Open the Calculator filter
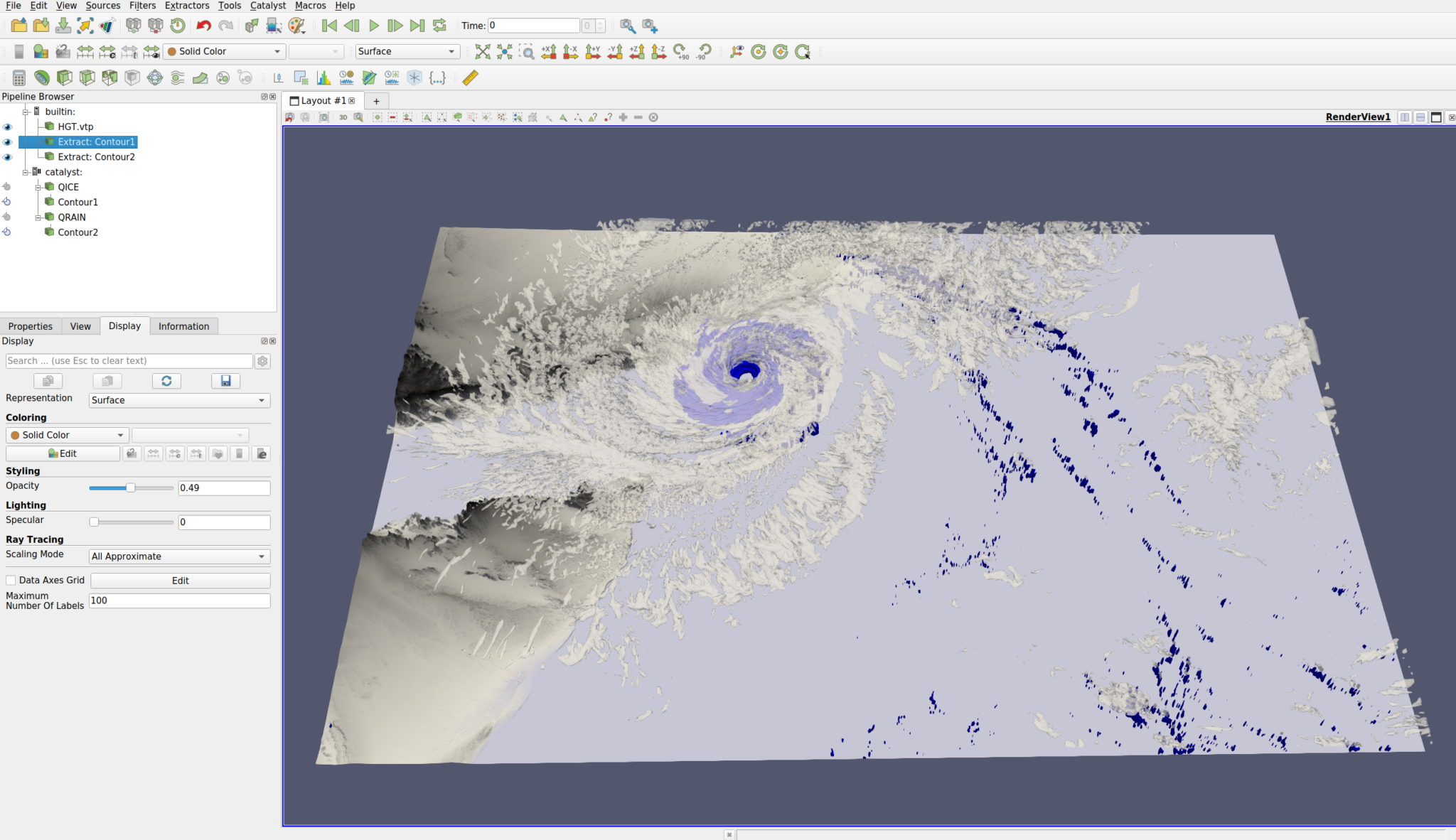 coord(18,78)
